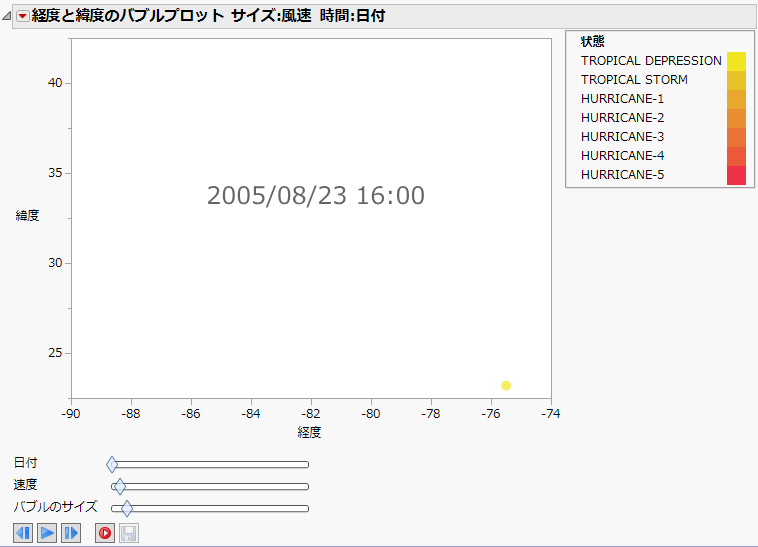Select the HURRICANE-4 legend color swatch
758x547 pixels.
pos(736,156)
